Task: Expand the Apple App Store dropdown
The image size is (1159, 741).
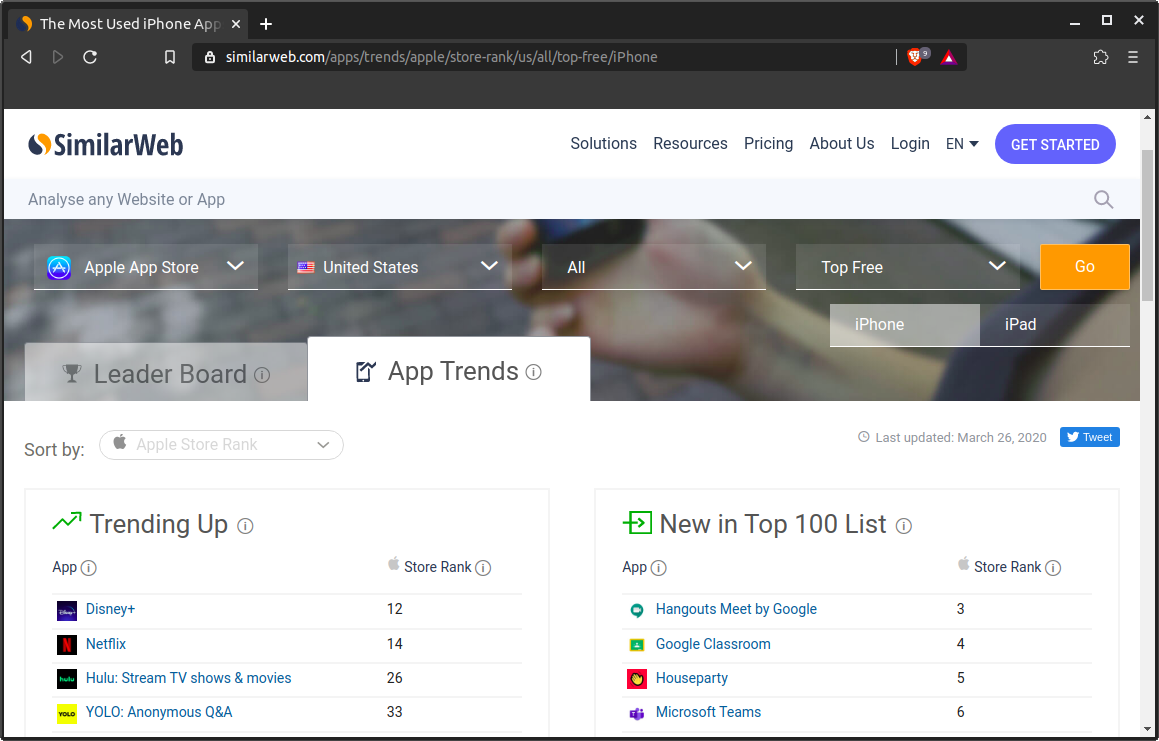Action: tap(146, 267)
